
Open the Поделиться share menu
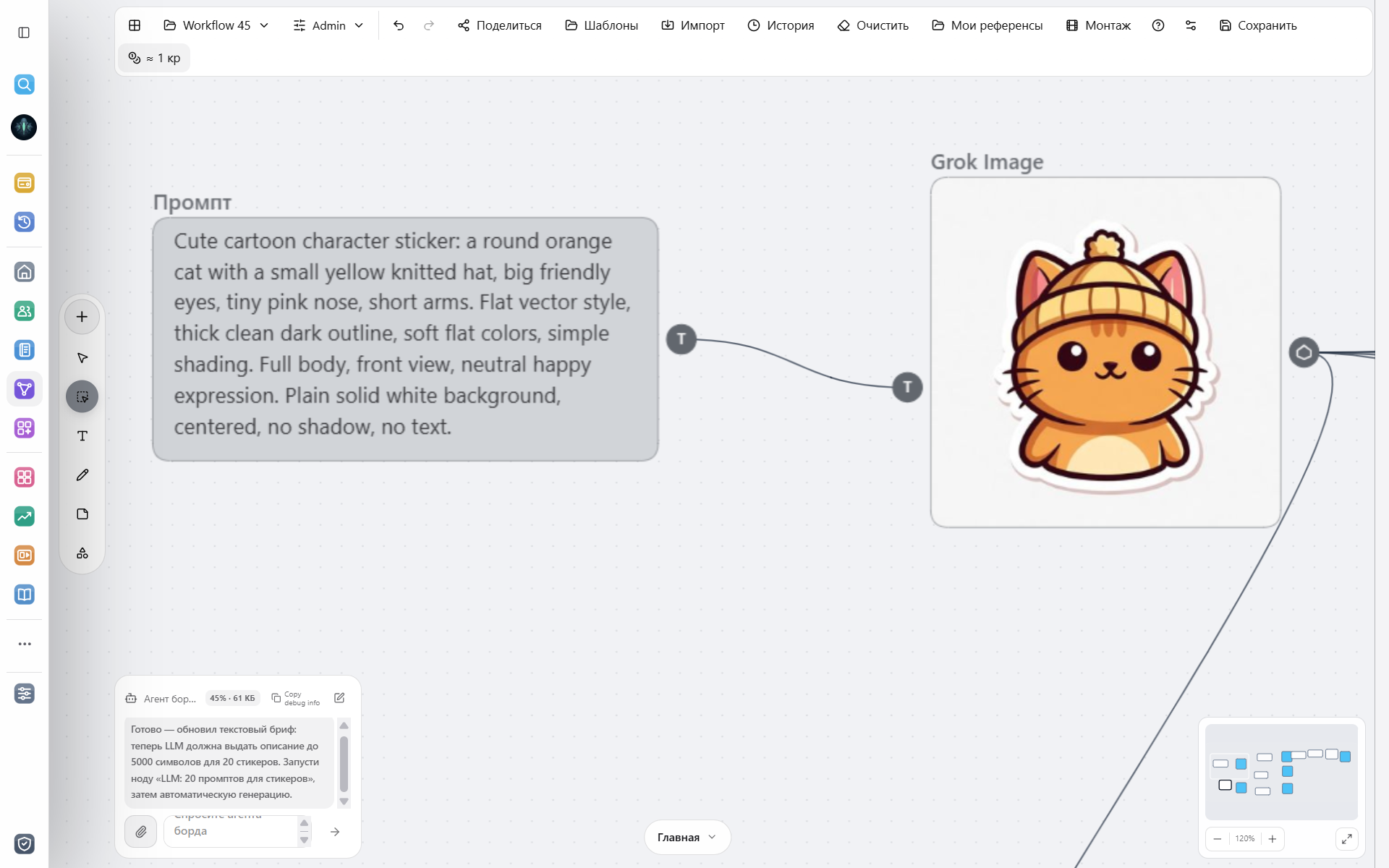[x=500, y=25]
